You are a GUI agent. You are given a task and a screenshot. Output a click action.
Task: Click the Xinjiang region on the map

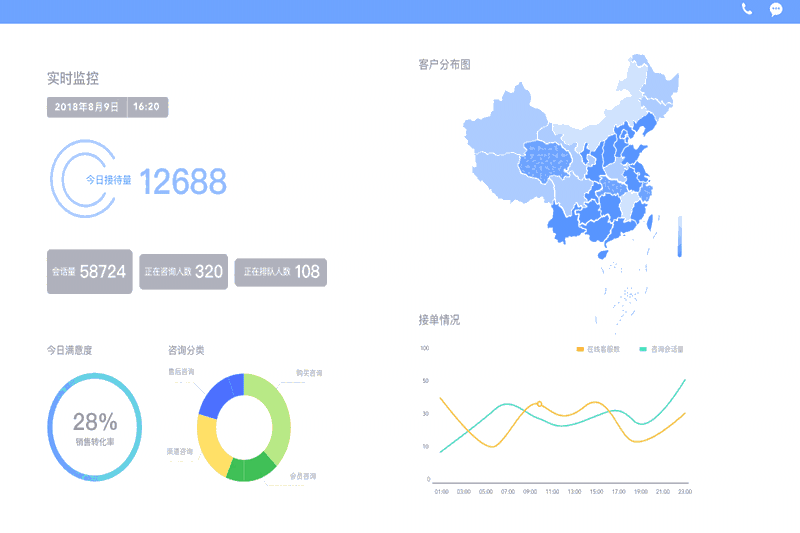(505, 122)
